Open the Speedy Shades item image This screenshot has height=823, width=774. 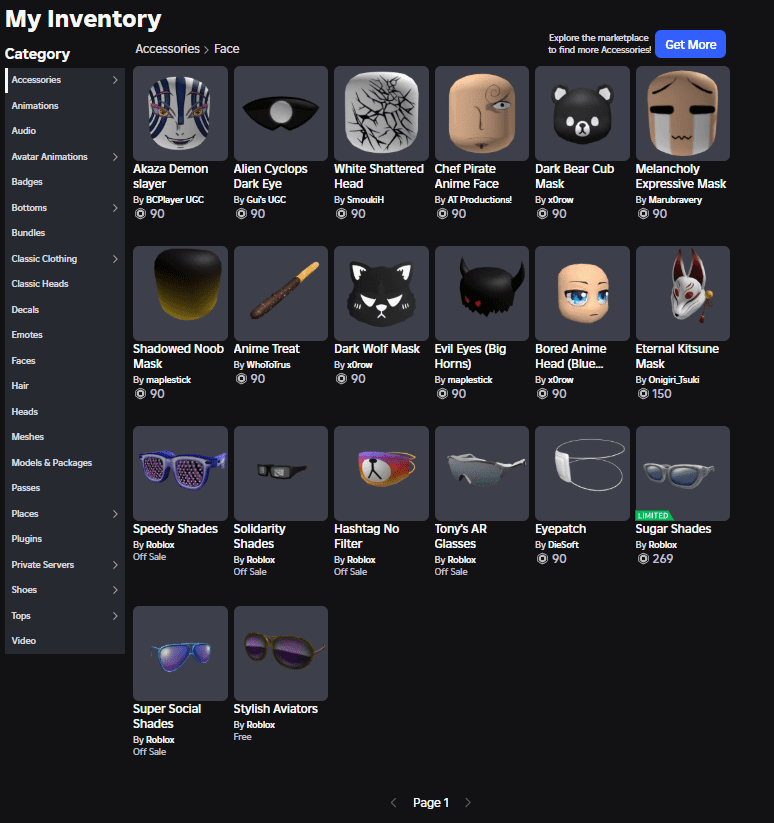[180, 473]
